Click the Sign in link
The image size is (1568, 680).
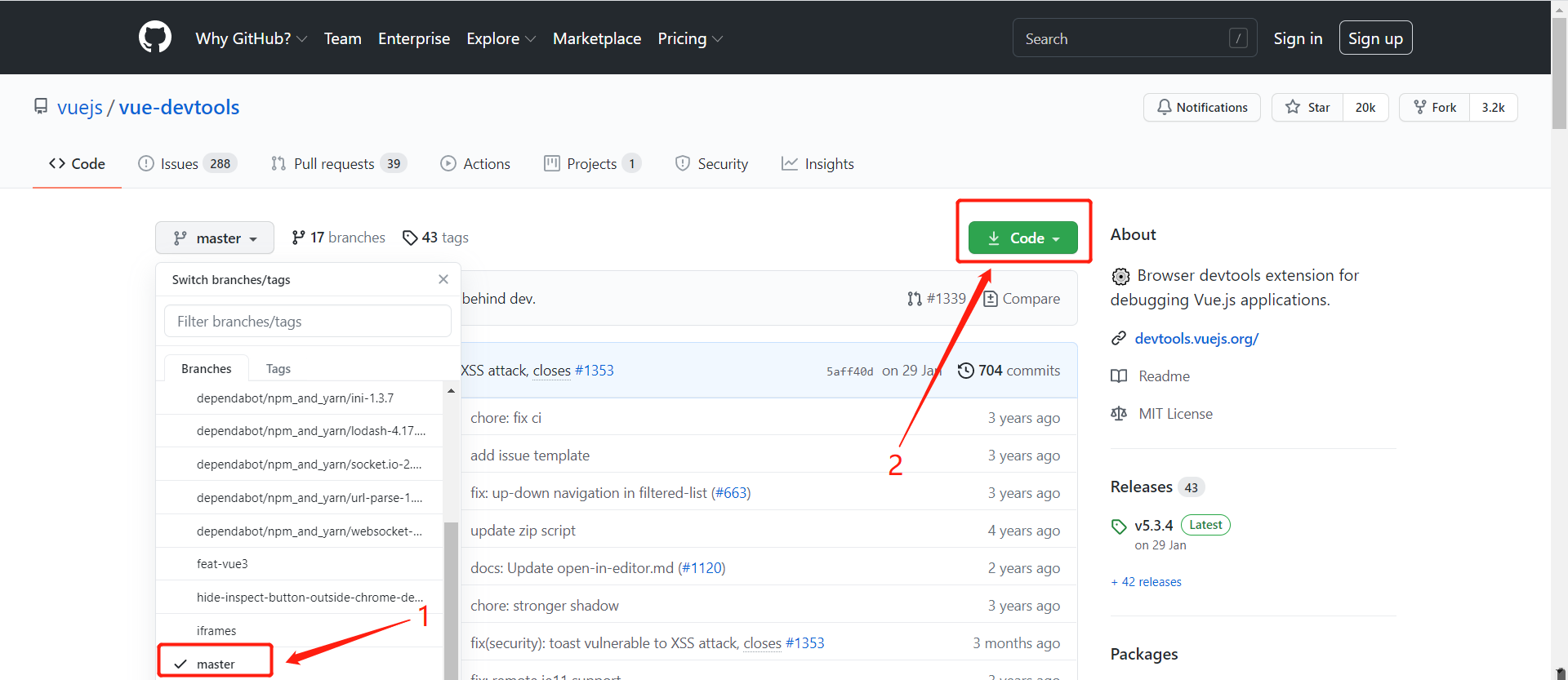(1298, 38)
